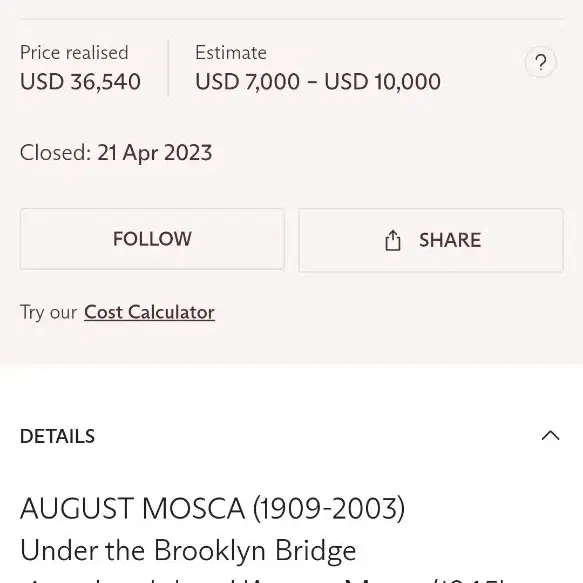Click the Closed label text
The width and height of the screenshot is (583, 583).
[x=55, y=153]
